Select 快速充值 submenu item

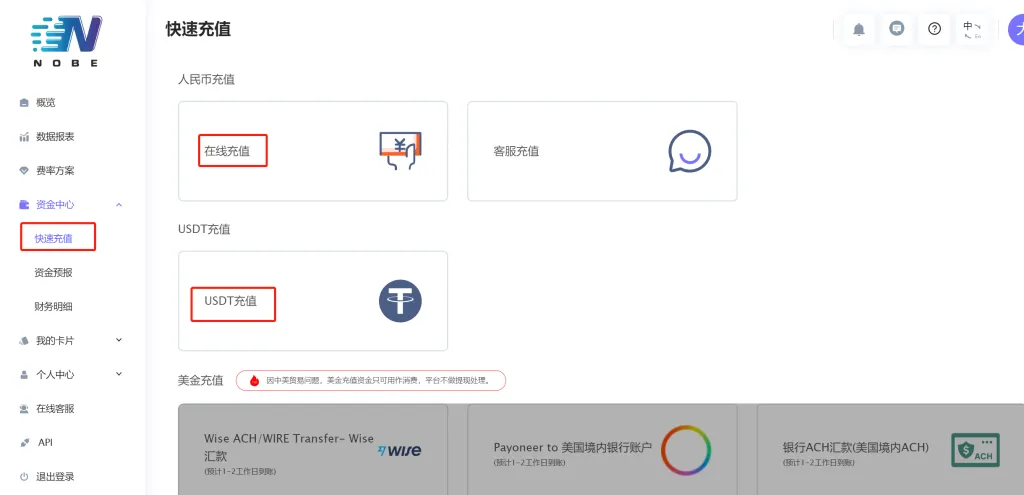[54, 239]
